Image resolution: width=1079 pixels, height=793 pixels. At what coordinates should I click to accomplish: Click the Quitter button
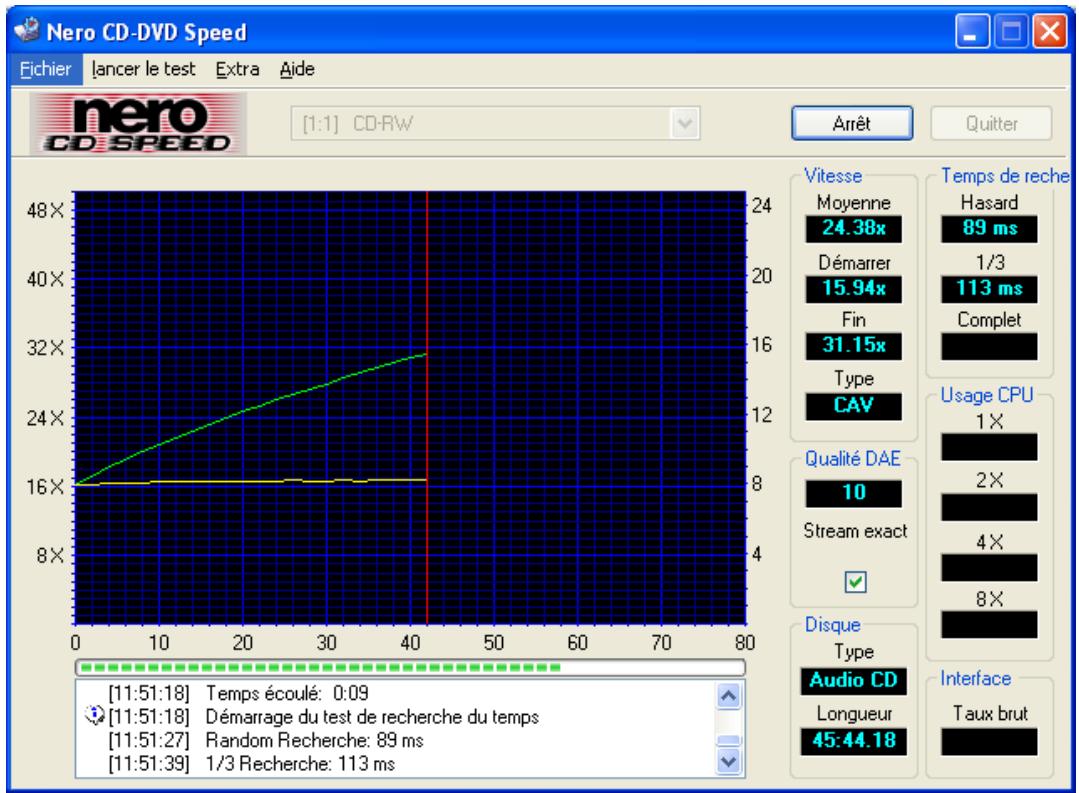coord(991,123)
